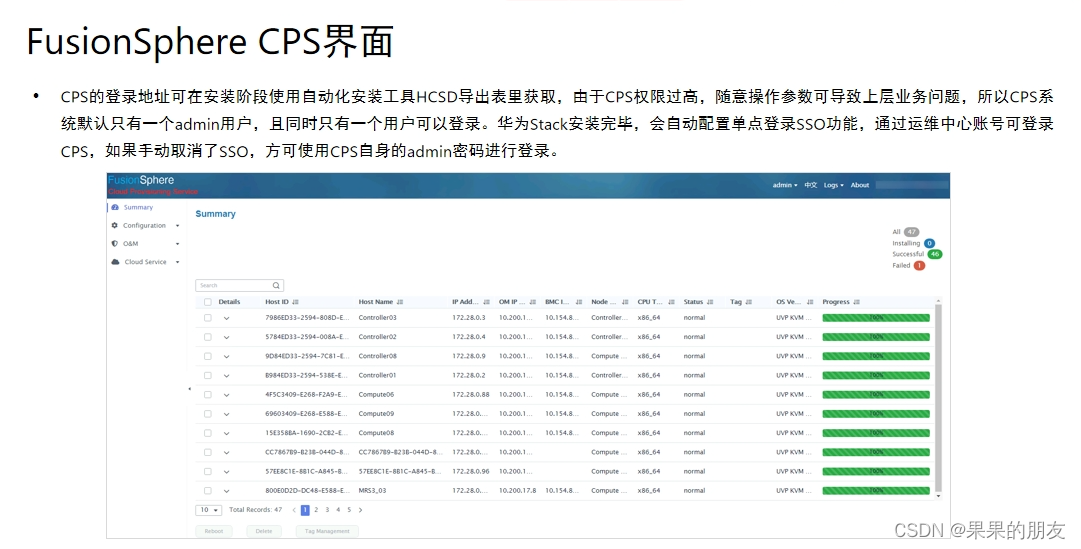
Task: Check the Controller03 row checkbox
Action: pyautogui.click(x=208, y=318)
